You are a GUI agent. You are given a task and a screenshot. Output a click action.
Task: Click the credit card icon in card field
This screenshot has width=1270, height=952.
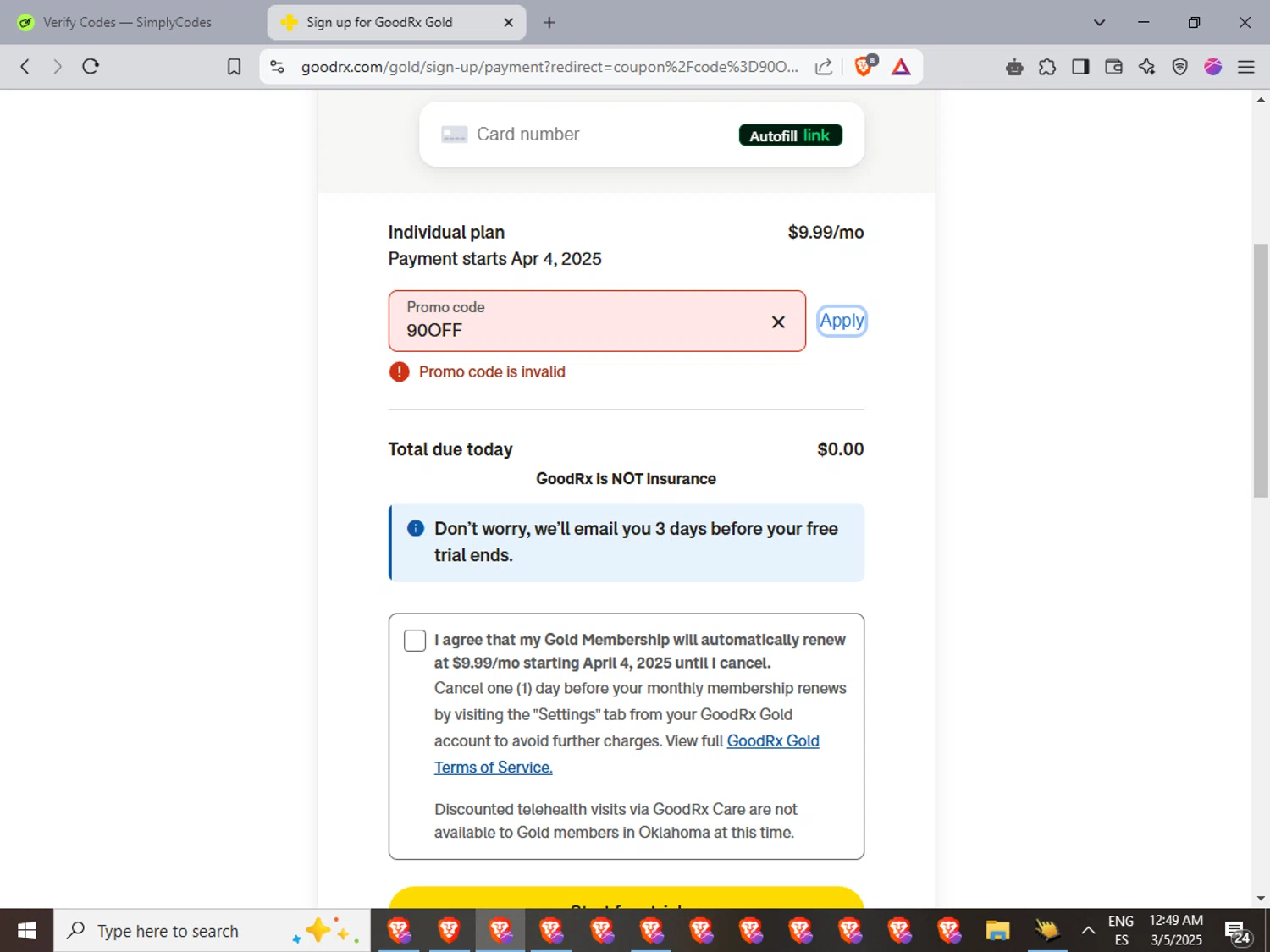(454, 135)
